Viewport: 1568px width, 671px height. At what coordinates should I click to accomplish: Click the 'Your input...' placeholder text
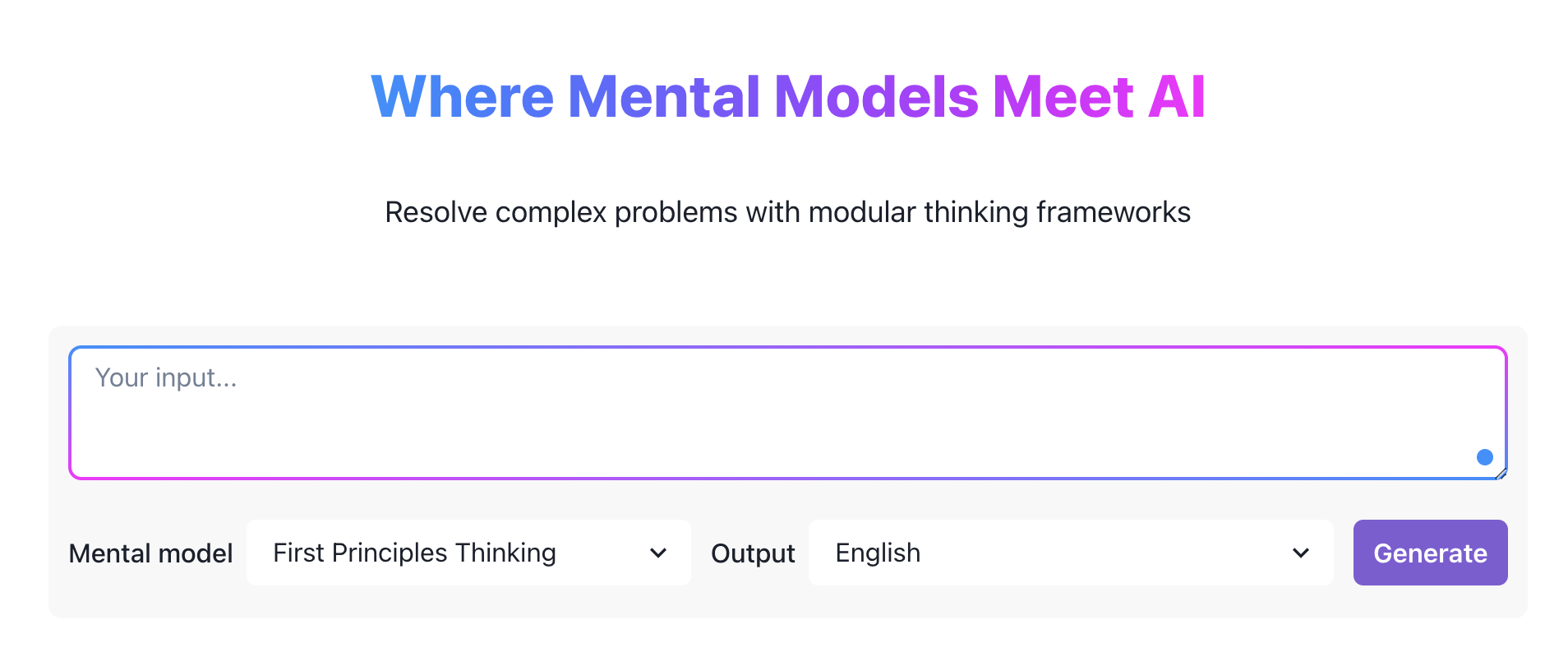166,377
